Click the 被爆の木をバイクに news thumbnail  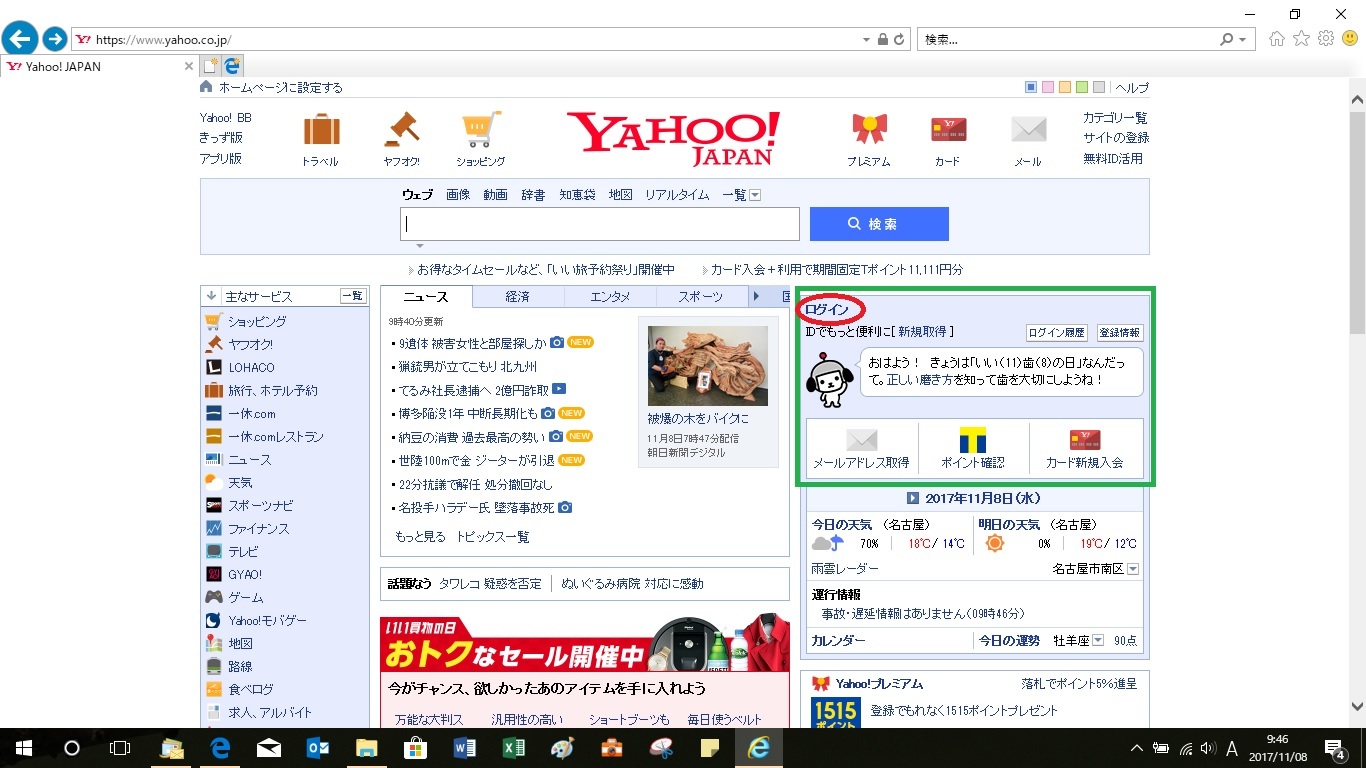click(x=708, y=365)
